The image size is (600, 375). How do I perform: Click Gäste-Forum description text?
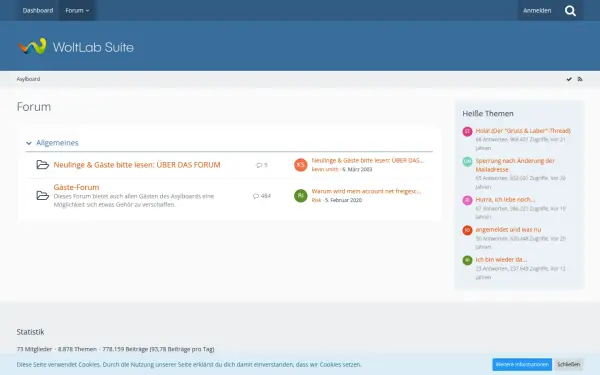(134, 200)
